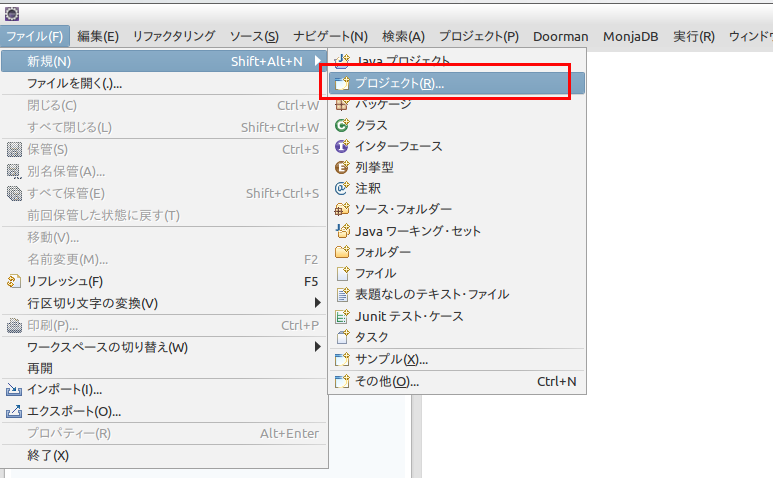Image resolution: width=773 pixels, height=478 pixels.
Task: Click the Java ワーキング・セット icon
Action: [x=342, y=231]
